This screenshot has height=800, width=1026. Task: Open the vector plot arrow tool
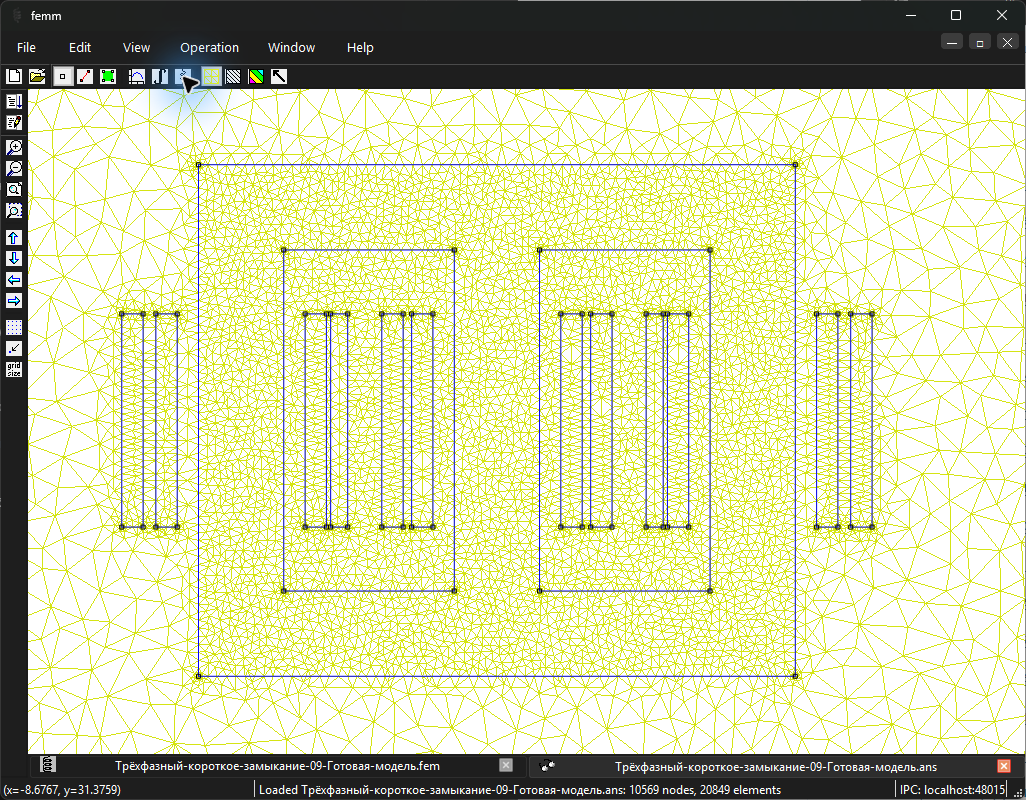279,77
